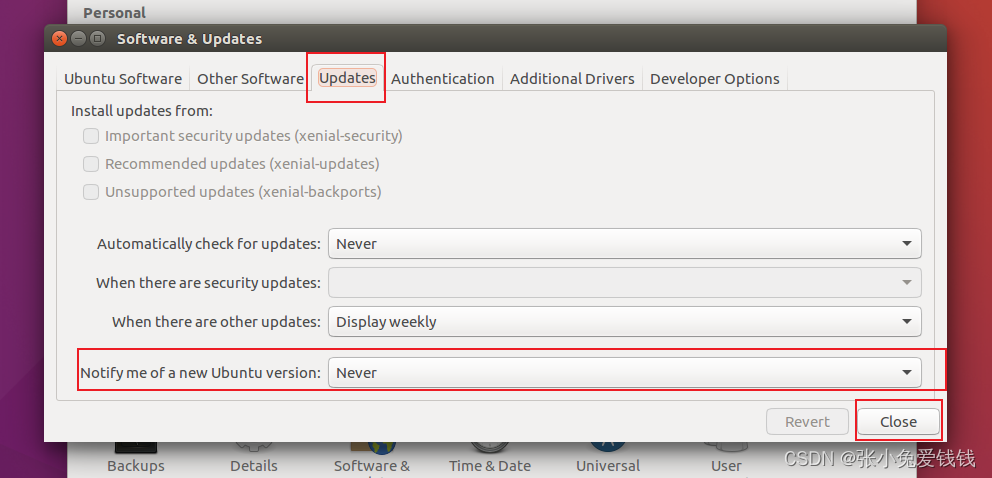The height and width of the screenshot is (478, 992).
Task: Open the When there are security updates dropdown
Action: point(624,283)
